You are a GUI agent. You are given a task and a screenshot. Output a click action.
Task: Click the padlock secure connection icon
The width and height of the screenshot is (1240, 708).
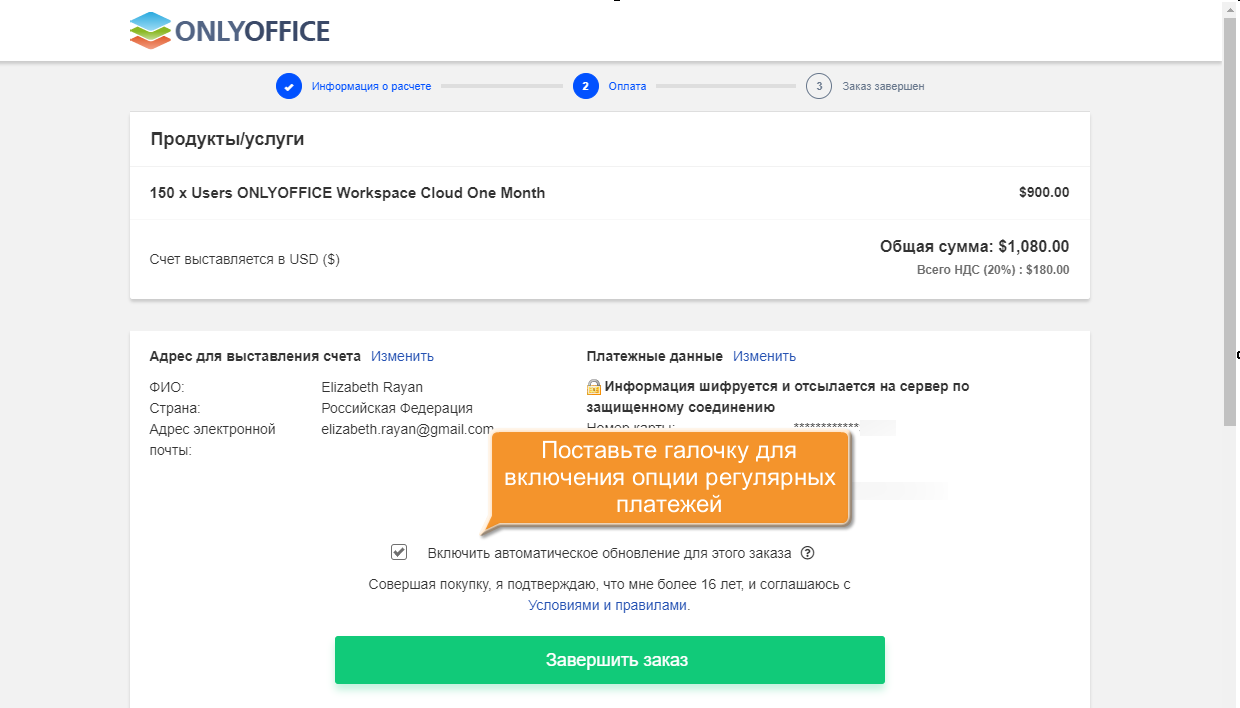pyautogui.click(x=594, y=387)
